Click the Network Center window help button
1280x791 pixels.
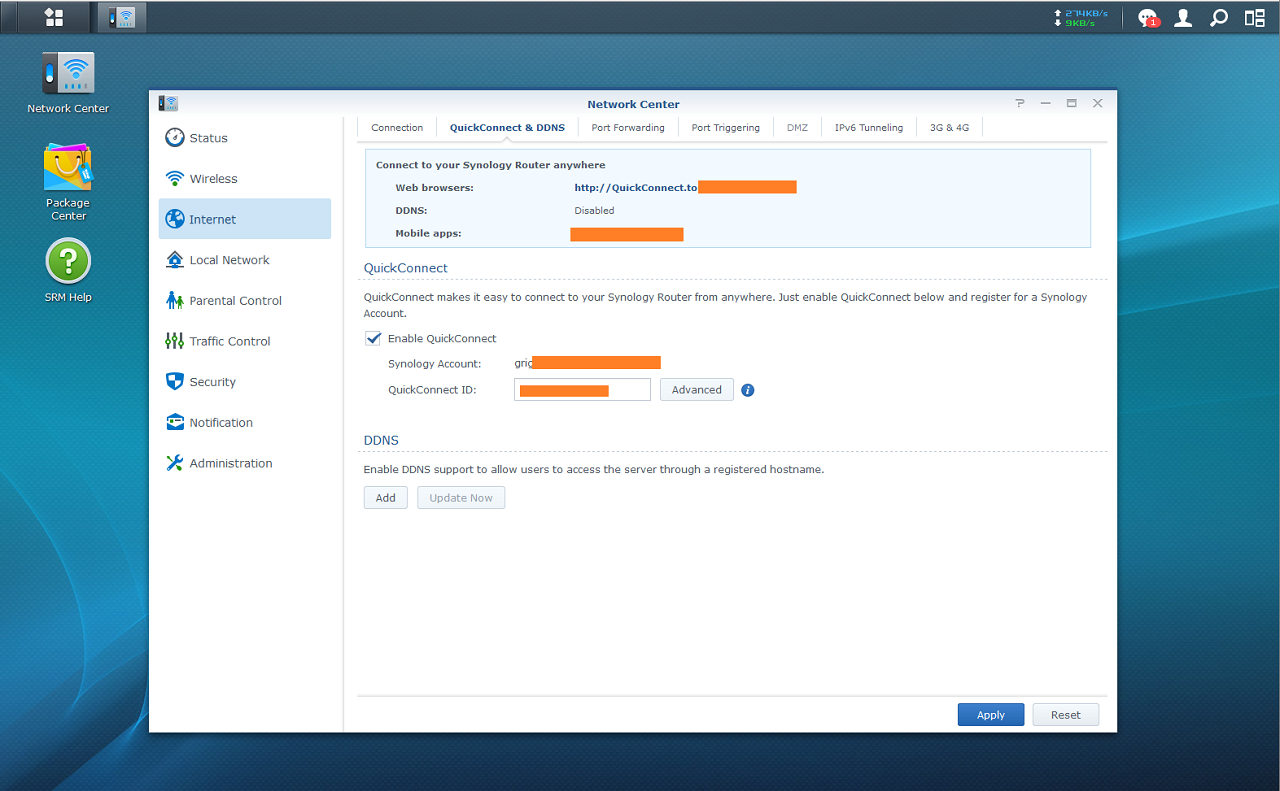[1020, 103]
